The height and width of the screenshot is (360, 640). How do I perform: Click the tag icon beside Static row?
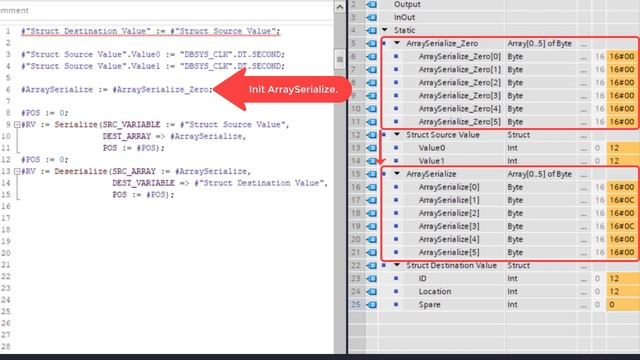[x=371, y=31]
